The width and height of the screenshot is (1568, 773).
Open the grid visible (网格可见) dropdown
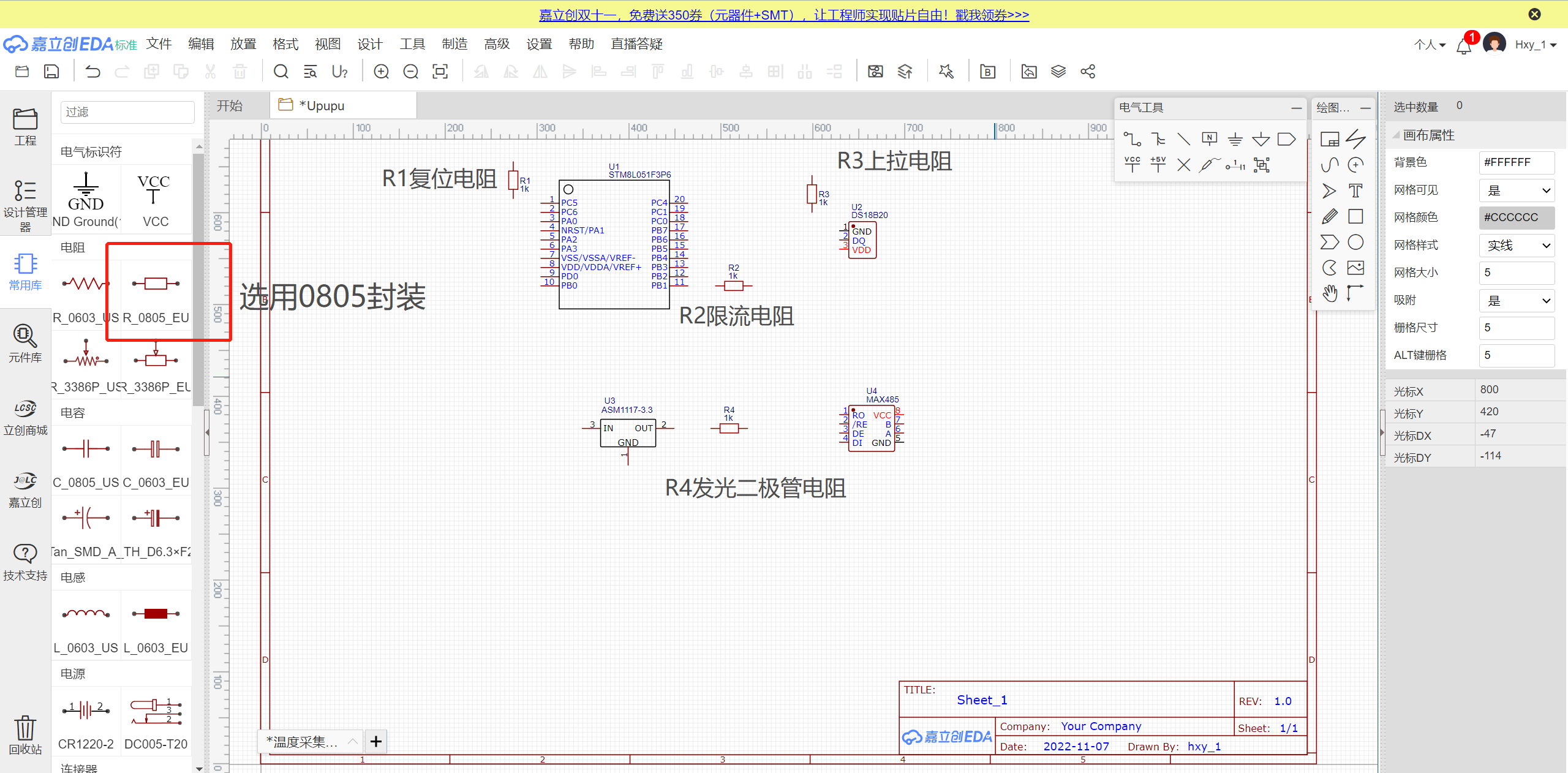(x=1517, y=190)
